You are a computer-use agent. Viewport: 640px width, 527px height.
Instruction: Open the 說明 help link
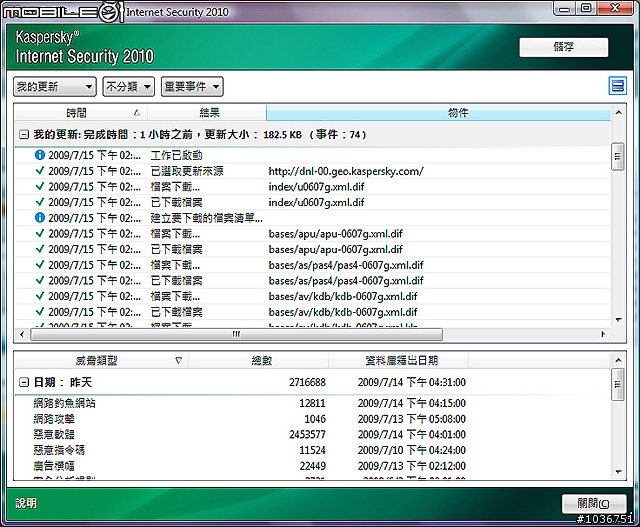26,503
